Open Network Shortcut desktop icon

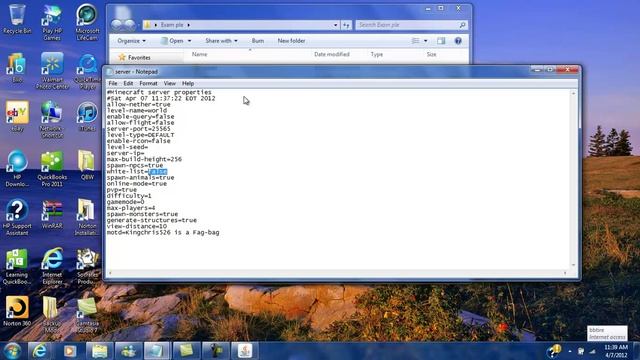(52, 120)
